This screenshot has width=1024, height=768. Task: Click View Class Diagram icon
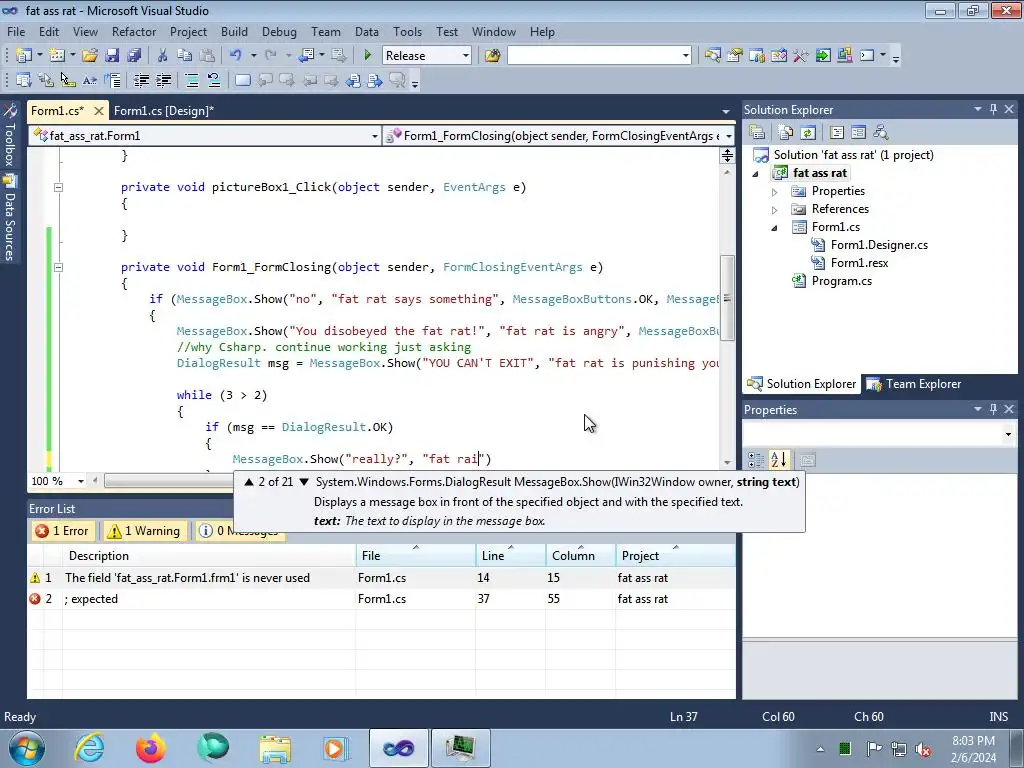881,133
